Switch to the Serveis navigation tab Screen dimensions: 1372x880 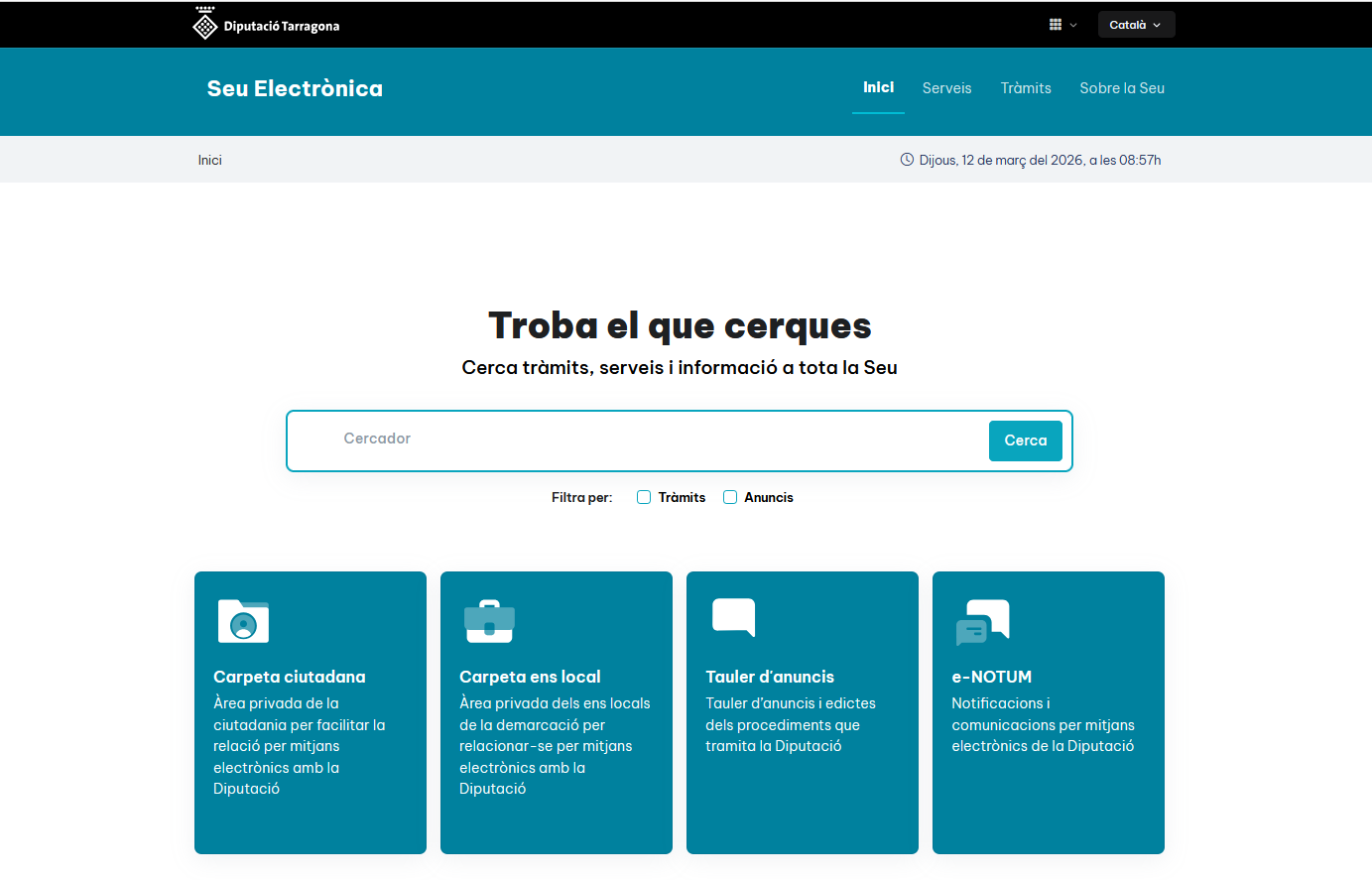point(946,88)
